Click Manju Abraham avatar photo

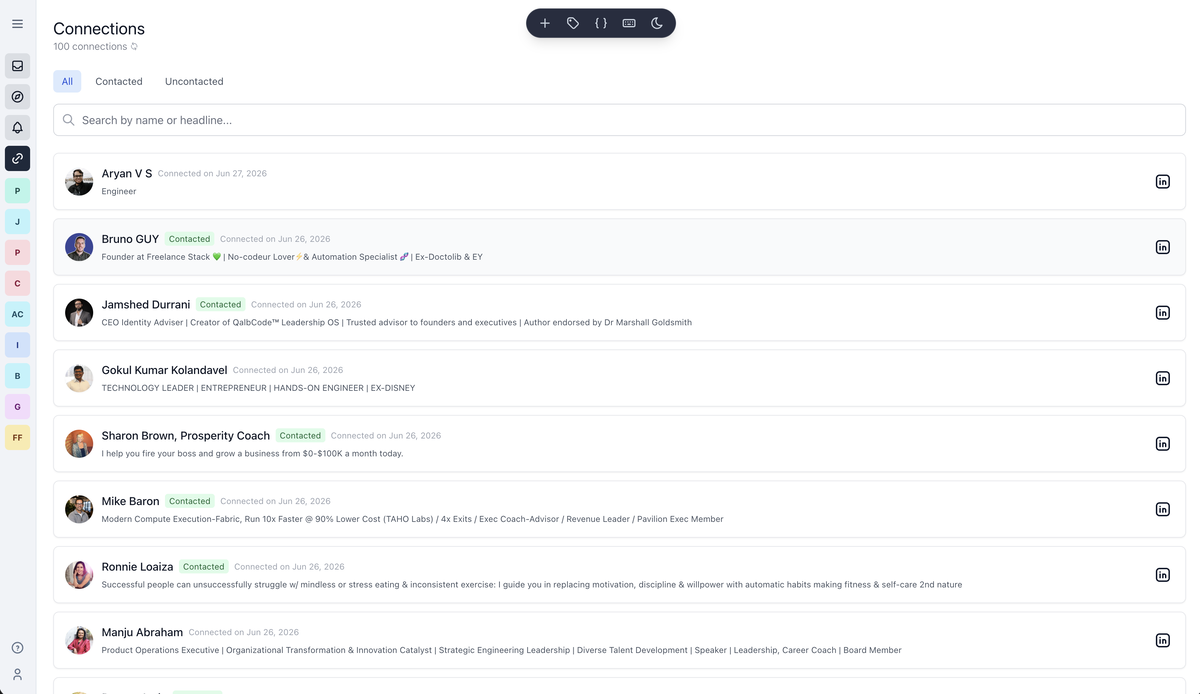click(x=79, y=640)
